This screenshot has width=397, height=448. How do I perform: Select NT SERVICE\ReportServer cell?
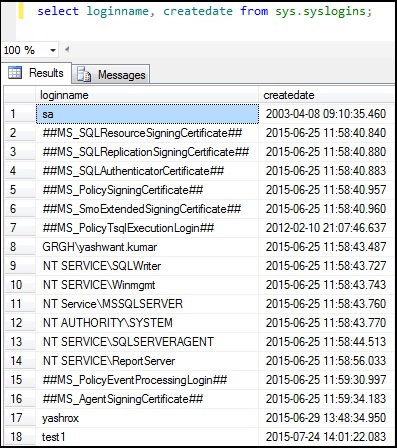[147, 361]
